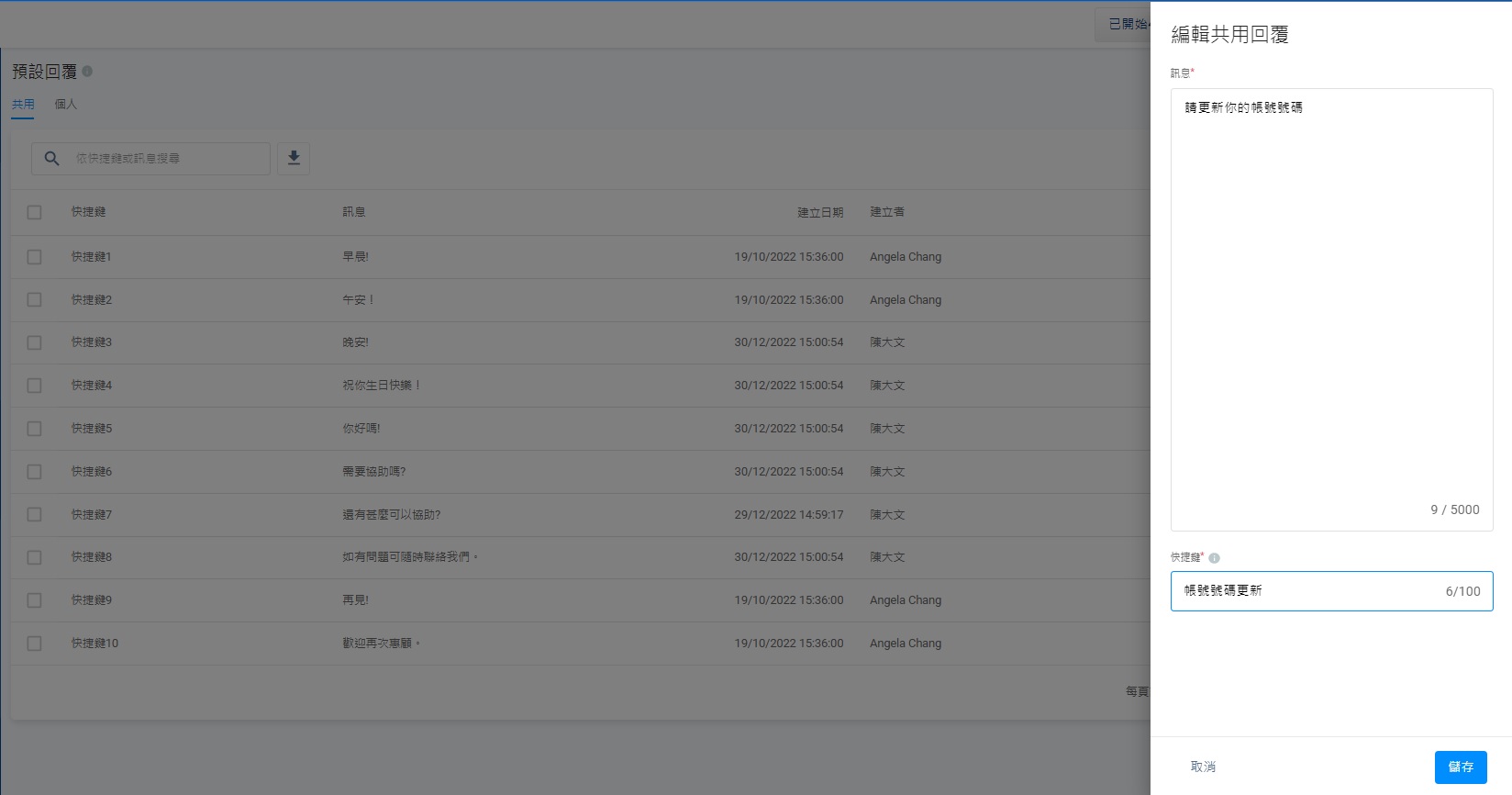This screenshot has width=1512, height=795.
Task: Check the box for 快捷鍵8 row
Action: 35,557
